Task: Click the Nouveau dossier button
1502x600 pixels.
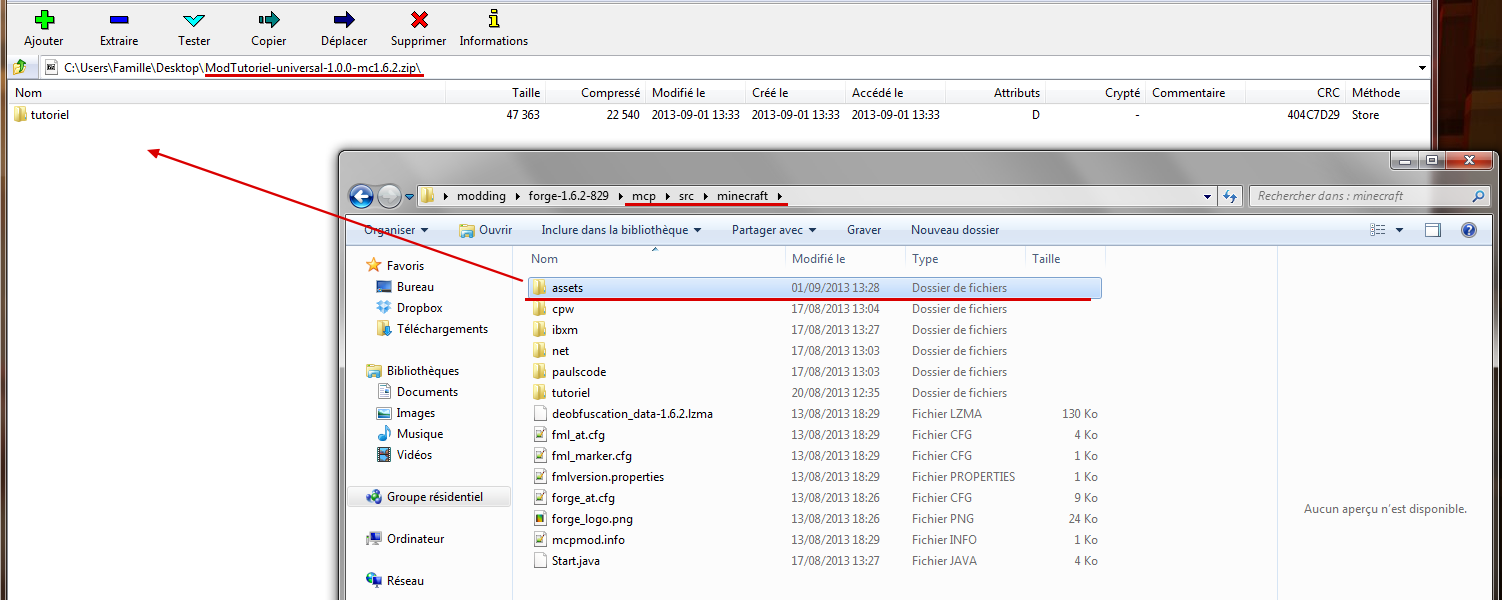Action: [954, 230]
